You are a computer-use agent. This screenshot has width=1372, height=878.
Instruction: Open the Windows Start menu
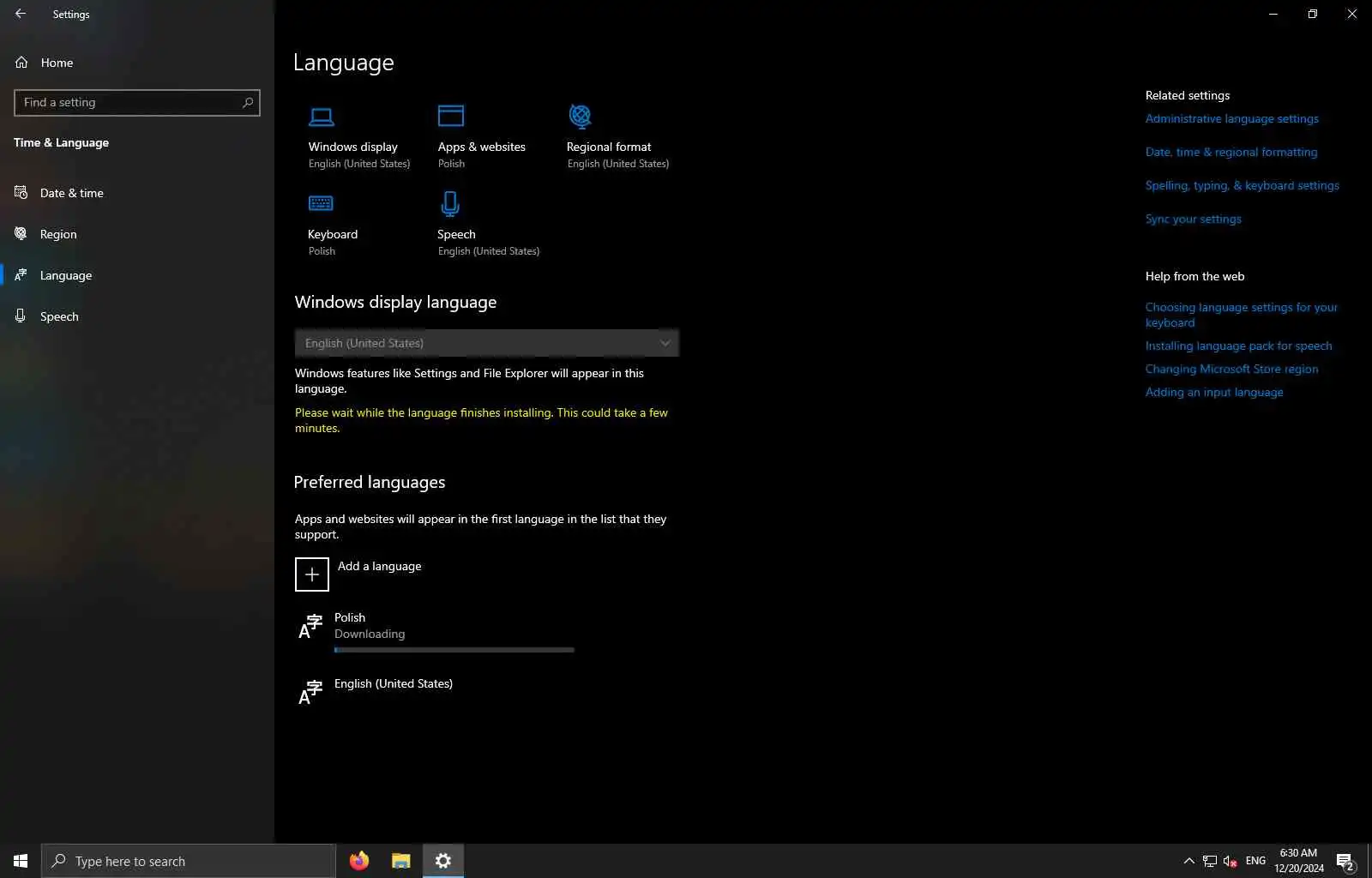[x=21, y=861]
